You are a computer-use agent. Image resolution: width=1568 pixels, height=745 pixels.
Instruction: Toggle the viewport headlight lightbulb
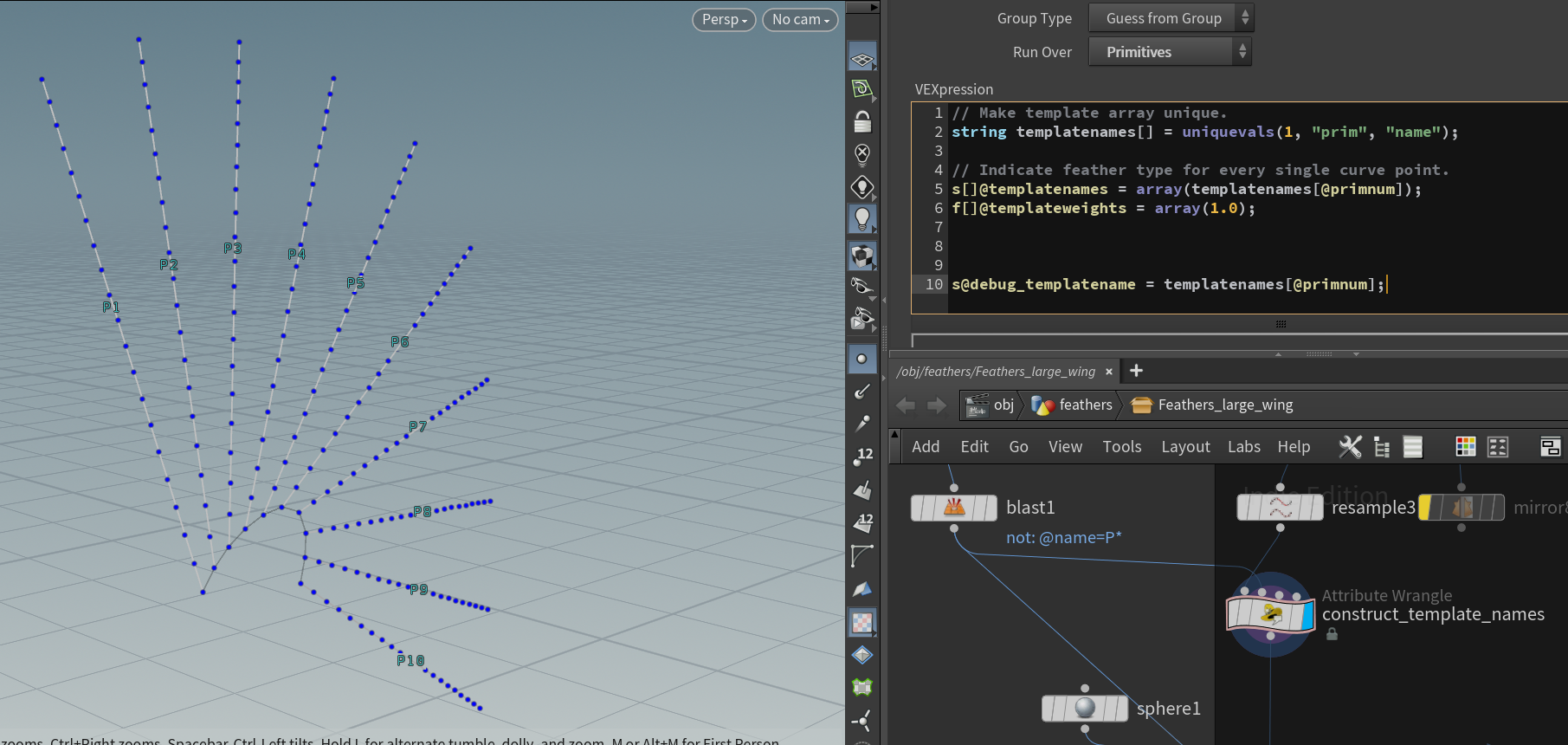[862, 219]
